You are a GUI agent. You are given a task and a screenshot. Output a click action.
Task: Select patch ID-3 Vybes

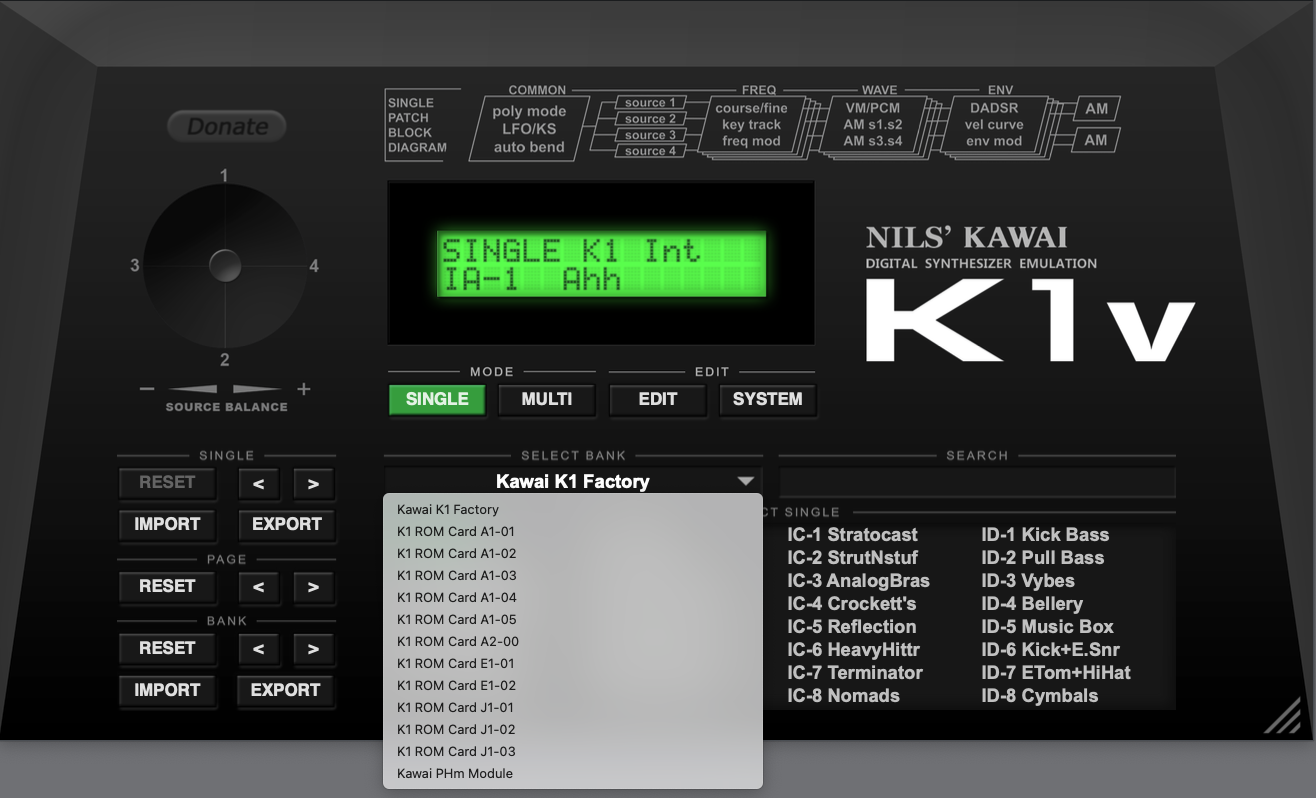tap(1028, 581)
